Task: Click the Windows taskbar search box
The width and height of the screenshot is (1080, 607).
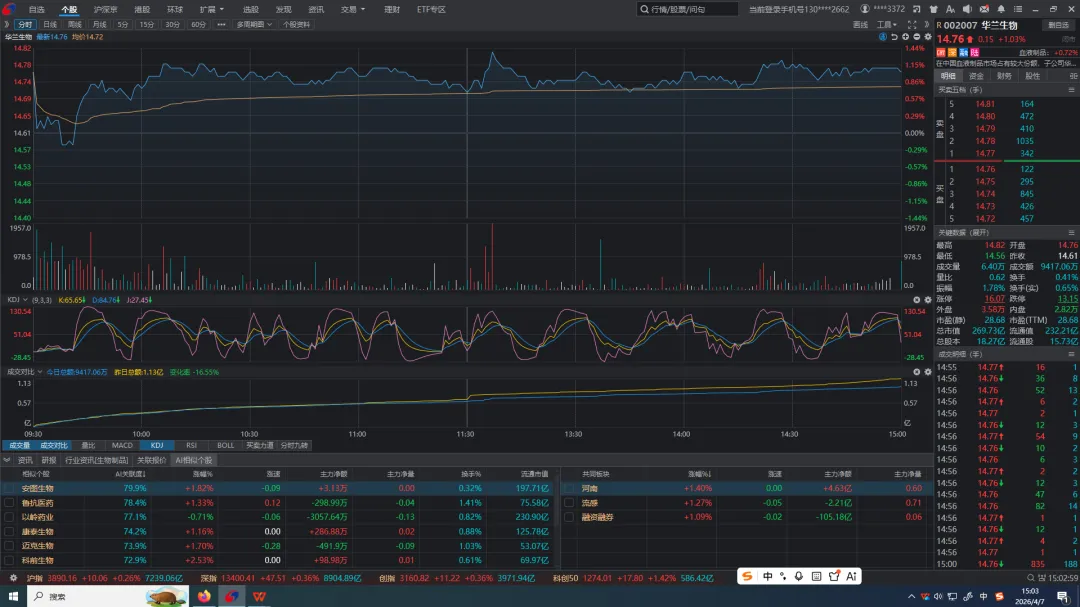Action: (109, 596)
